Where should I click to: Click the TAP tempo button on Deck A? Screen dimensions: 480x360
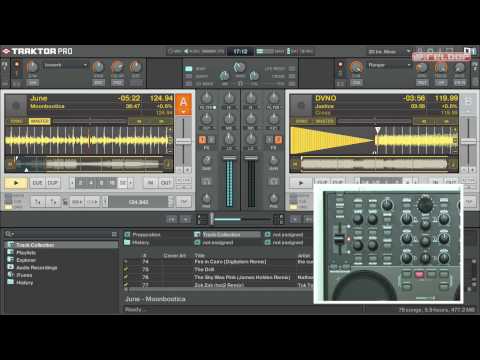184,202
